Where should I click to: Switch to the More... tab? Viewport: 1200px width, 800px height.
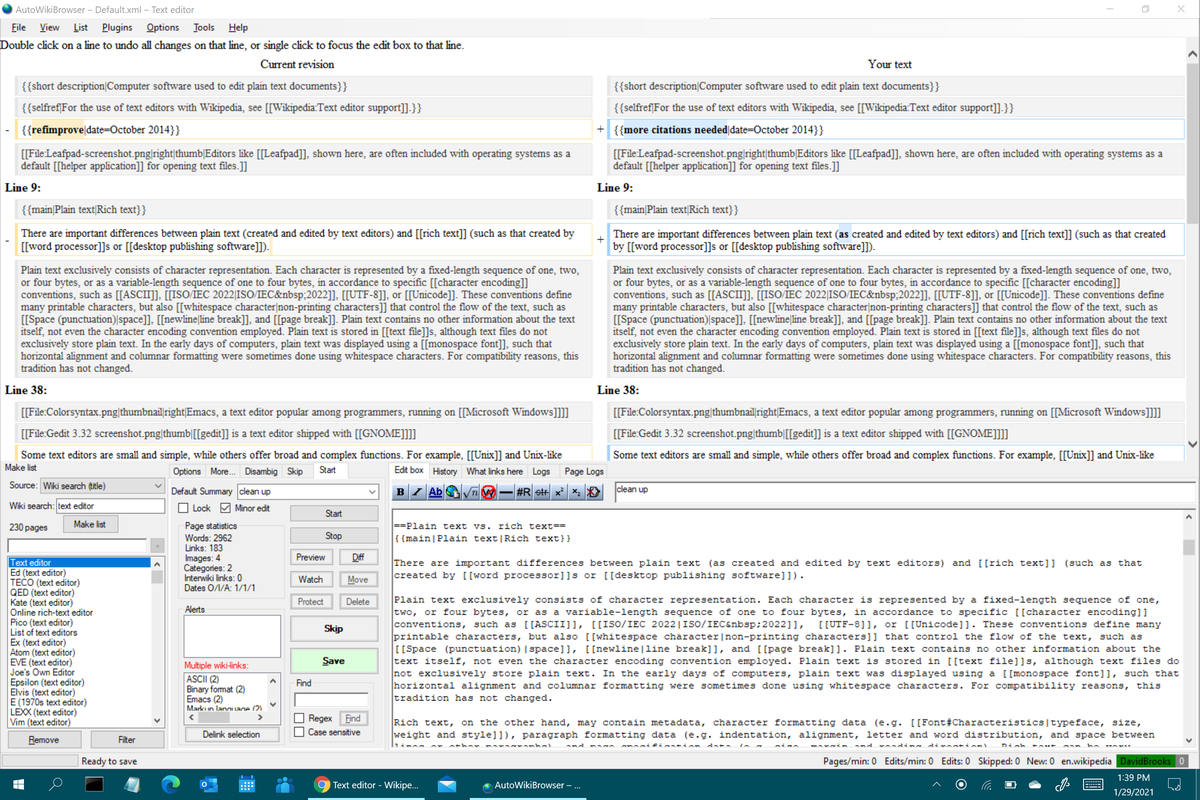click(223, 471)
